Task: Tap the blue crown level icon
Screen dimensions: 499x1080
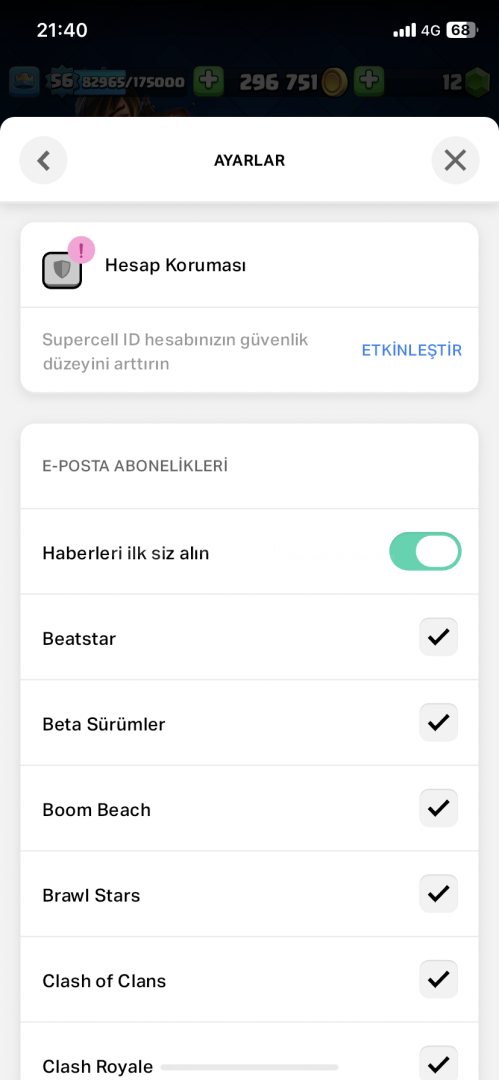Action: tap(24, 82)
